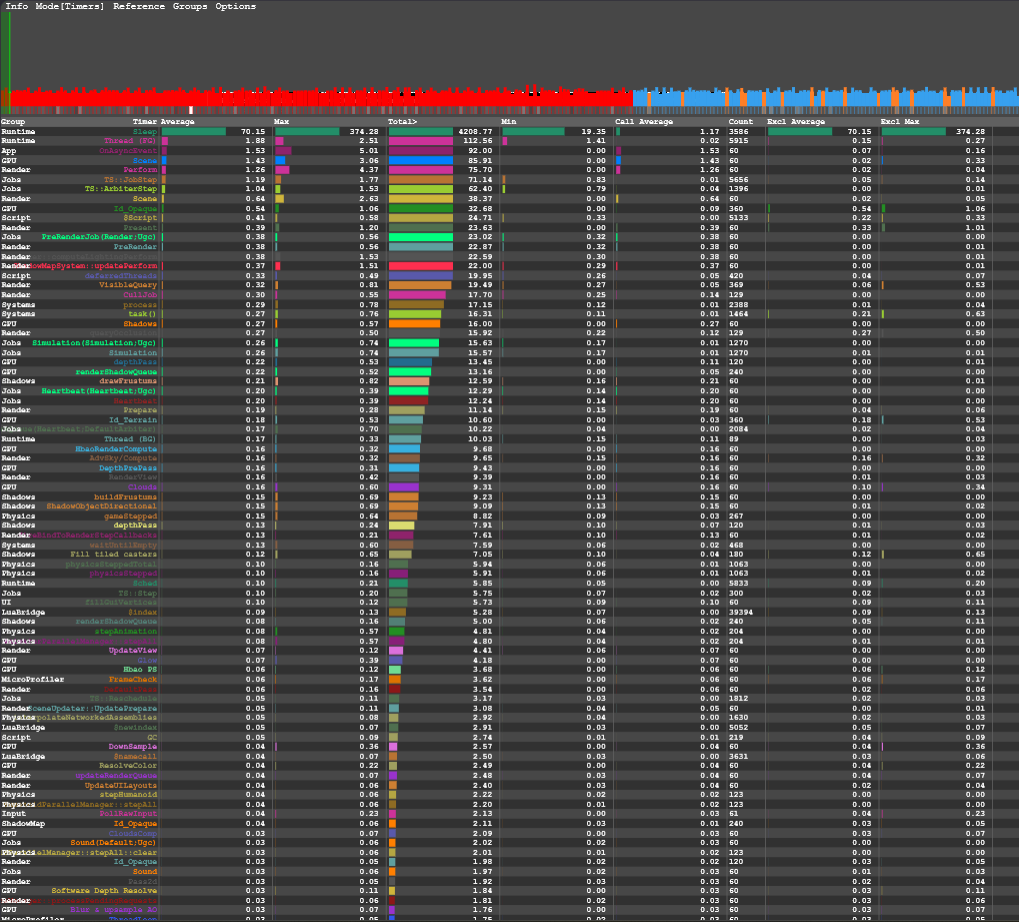This screenshot has height=922, width=1019.
Task: Sort by the Group column header
Action: tap(13, 122)
